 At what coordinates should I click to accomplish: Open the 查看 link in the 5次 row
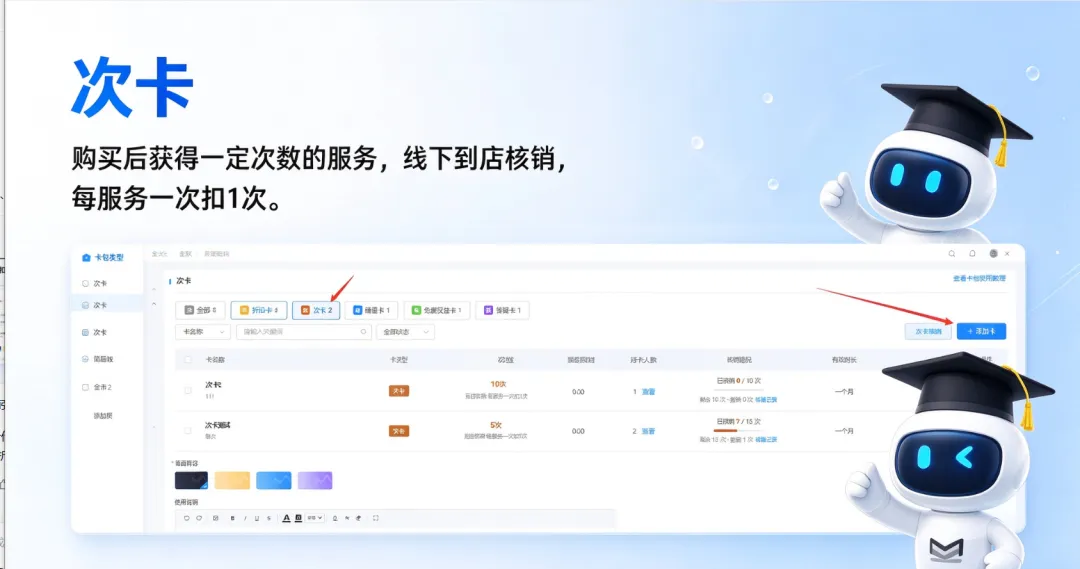(x=648, y=431)
